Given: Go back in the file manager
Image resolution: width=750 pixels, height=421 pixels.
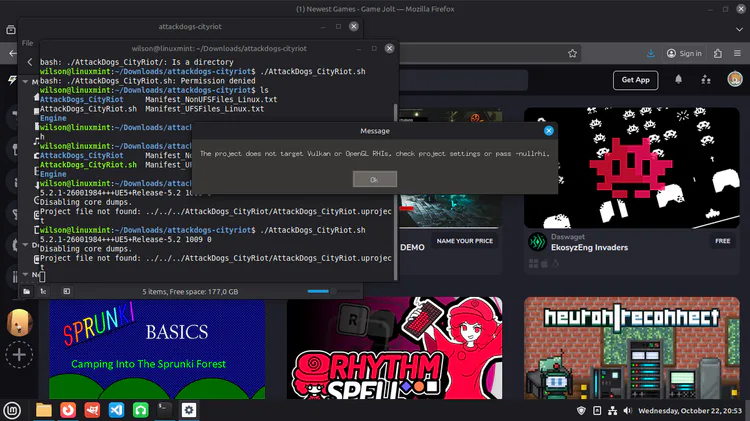Looking at the screenshot, I should (30, 62).
